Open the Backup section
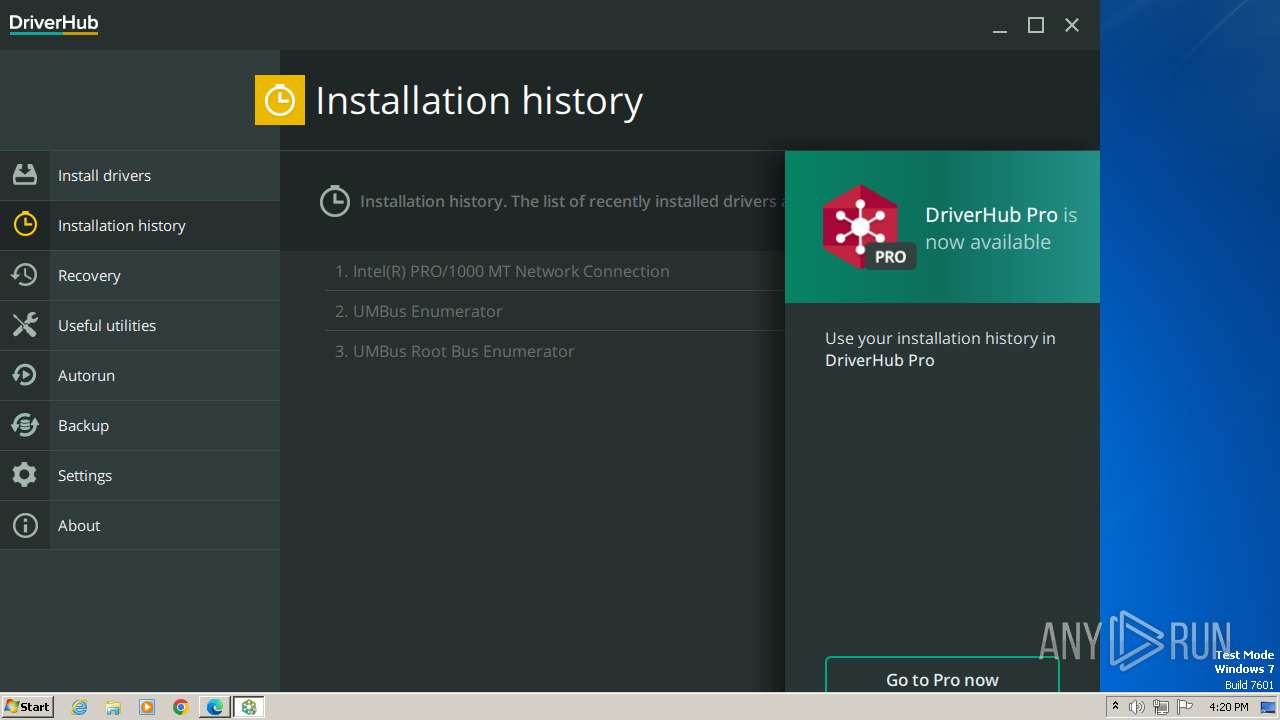 tap(140, 425)
